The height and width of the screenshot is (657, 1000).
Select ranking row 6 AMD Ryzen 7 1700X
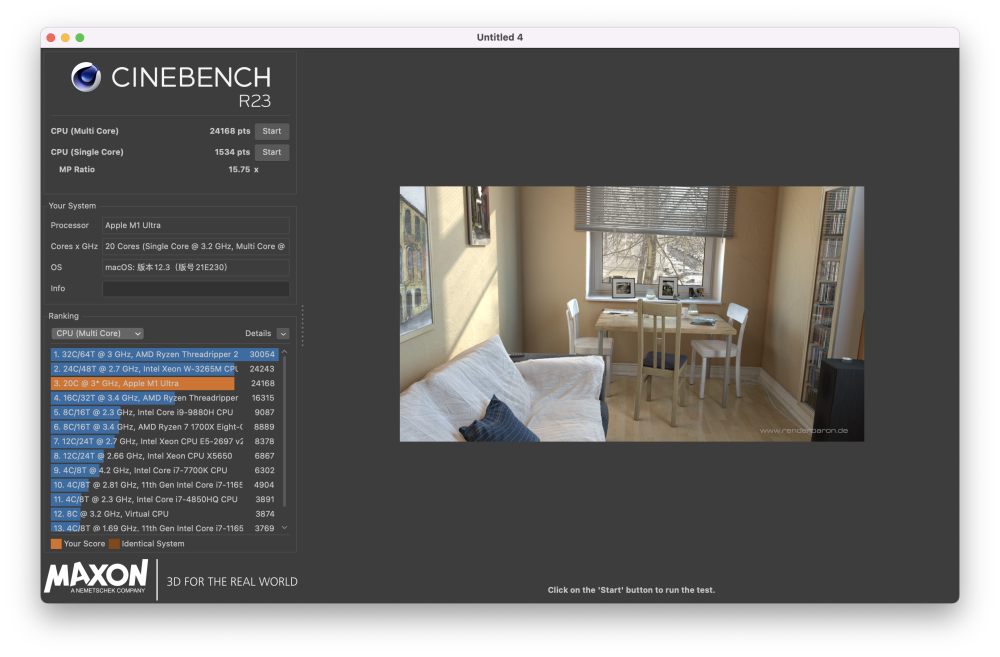165,427
